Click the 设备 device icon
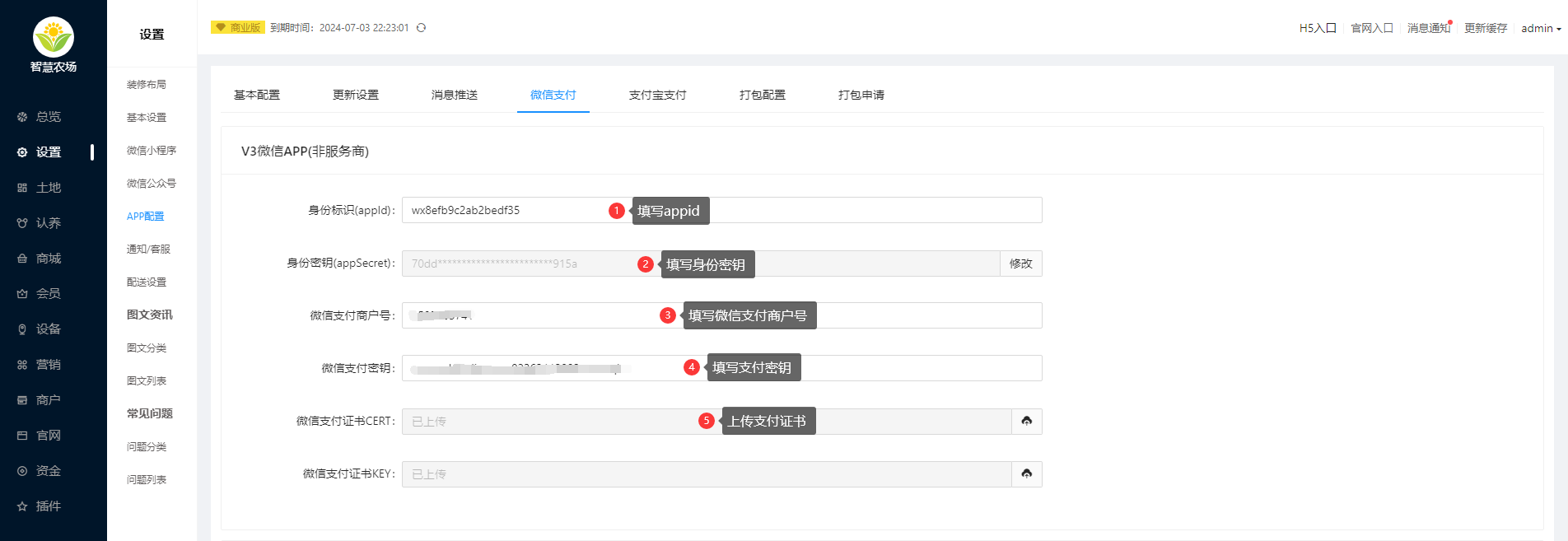The width and height of the screenshot is (1568, 541). pos(22,329)
